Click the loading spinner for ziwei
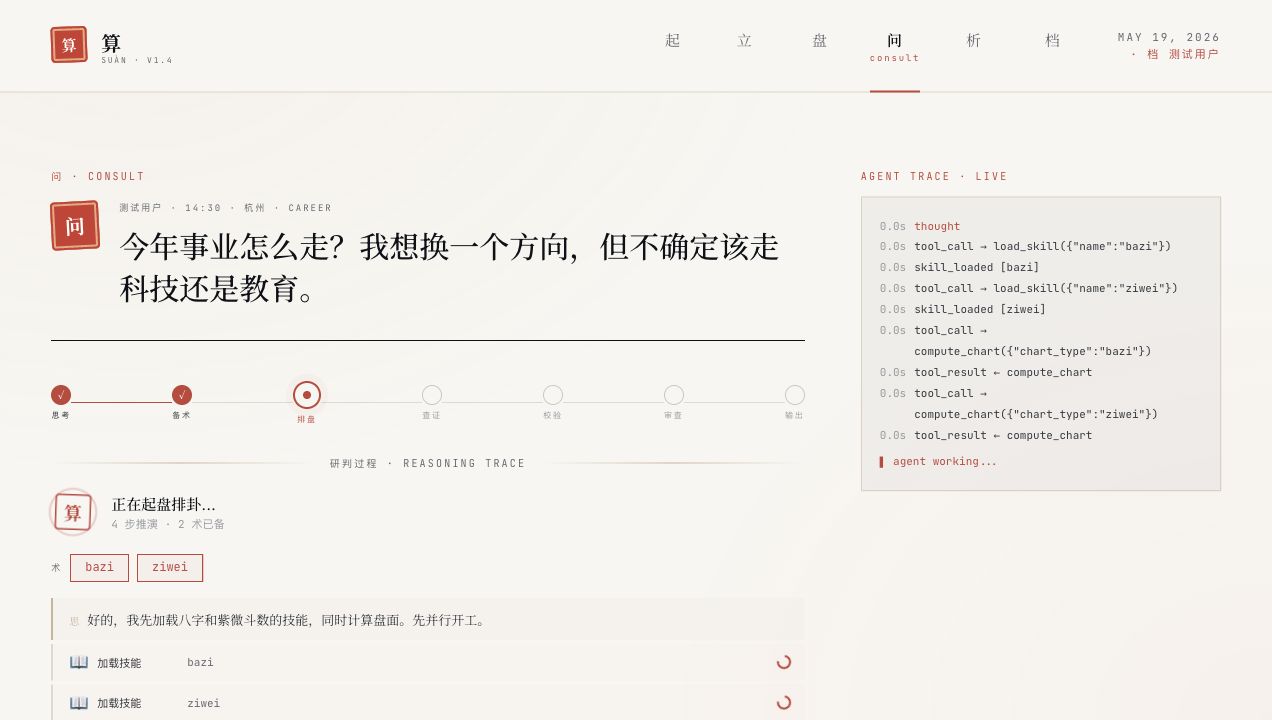The width and height of the screenshot is (1272, 720). pyautogui.click(x=784, y=702)
